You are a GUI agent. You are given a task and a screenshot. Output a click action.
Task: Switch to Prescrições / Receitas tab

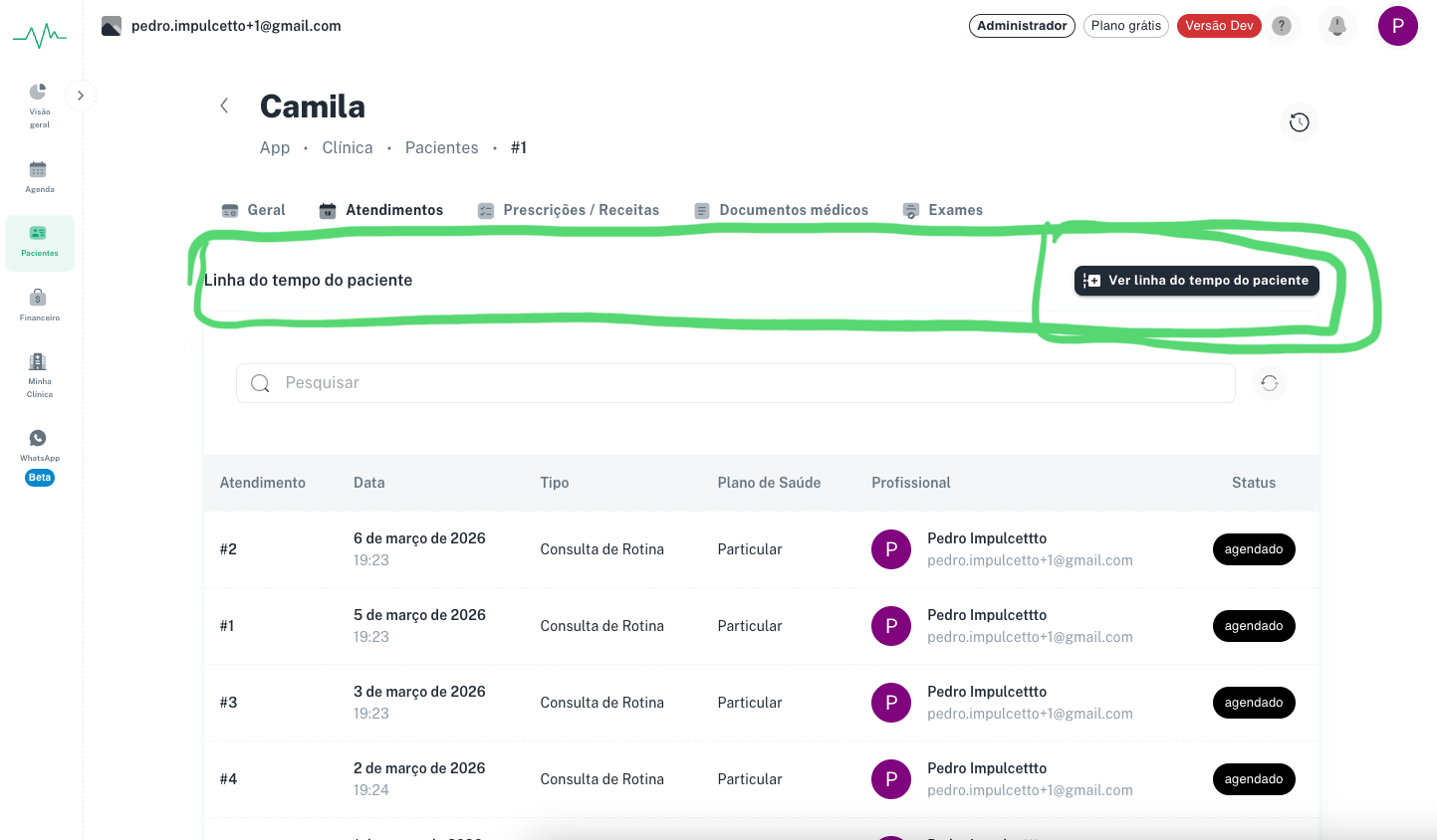(568, 210)
